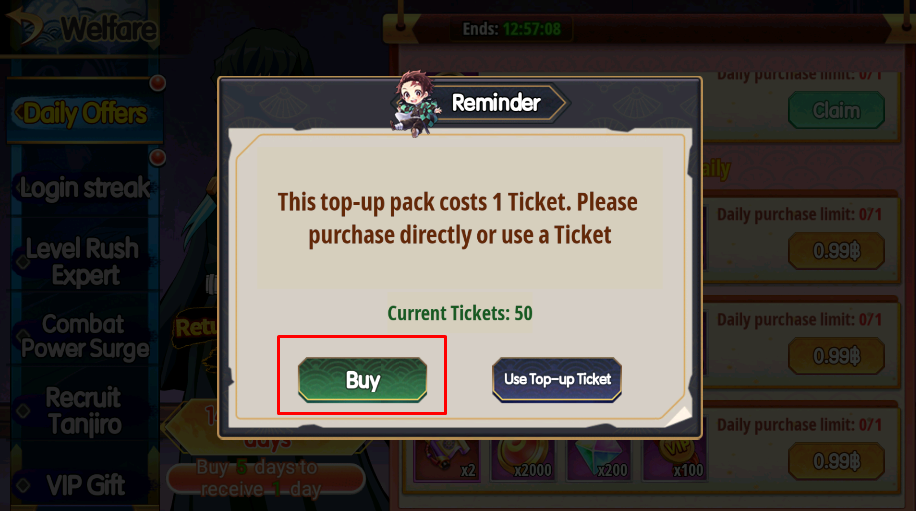Click the x200 diamond reward icon

[599, 460]
